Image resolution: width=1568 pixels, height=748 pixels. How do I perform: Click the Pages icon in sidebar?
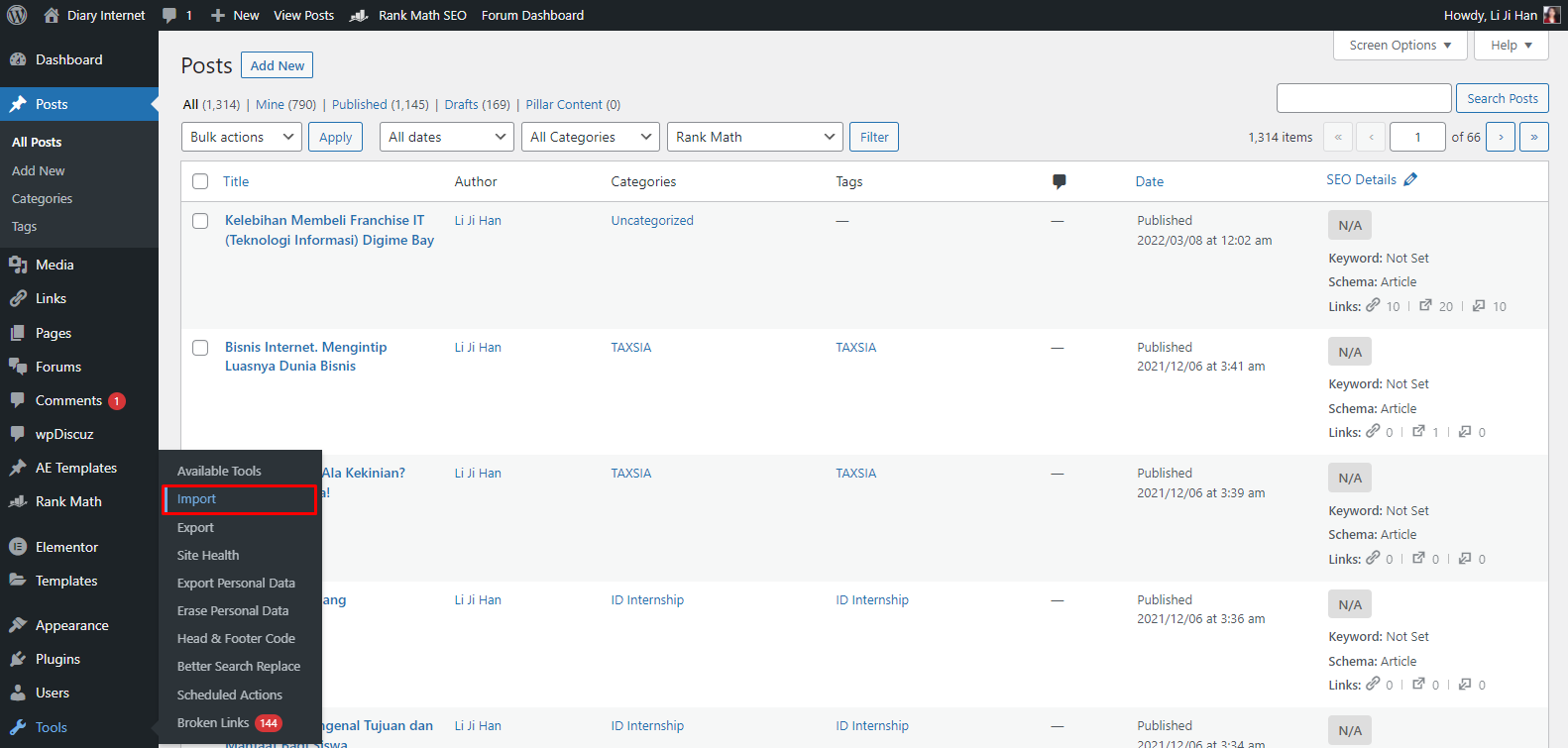point(18,333)
